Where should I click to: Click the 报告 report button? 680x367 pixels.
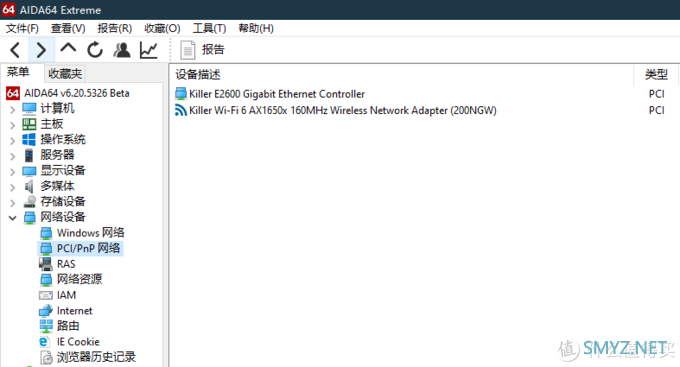pos(203,50)
